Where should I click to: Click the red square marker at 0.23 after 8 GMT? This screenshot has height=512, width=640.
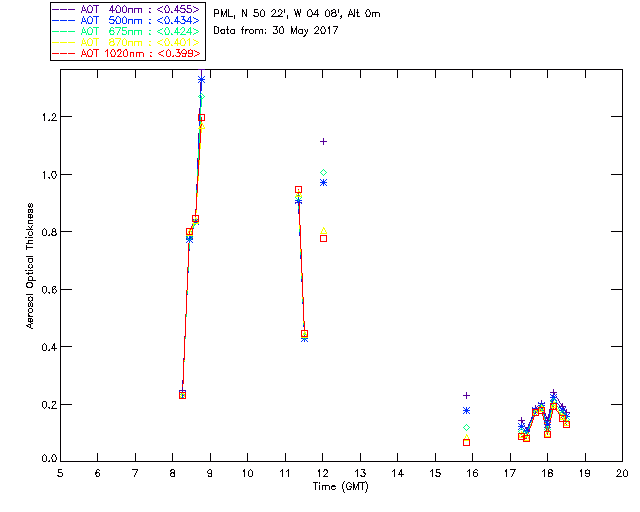(x=182, y=395)
